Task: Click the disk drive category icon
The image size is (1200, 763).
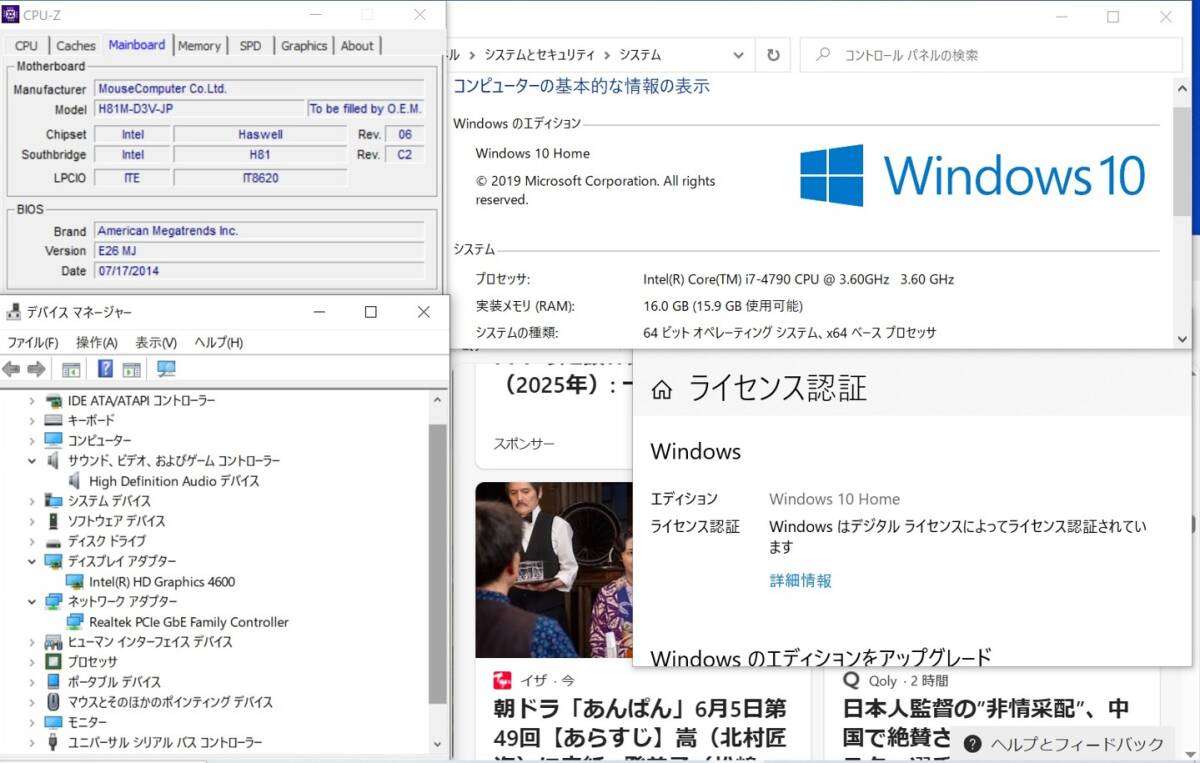Action: pyautogui.click(x=54, y=541)
